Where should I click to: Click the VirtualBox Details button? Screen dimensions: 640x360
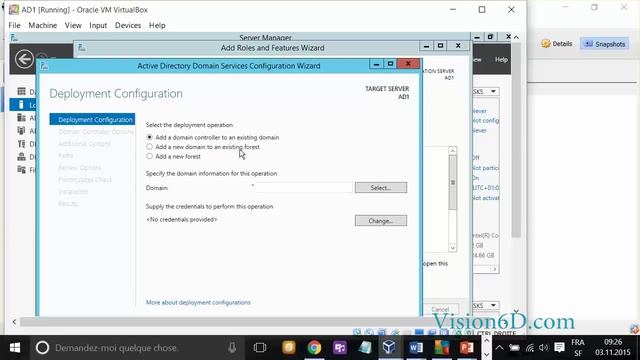pos(557,44)
